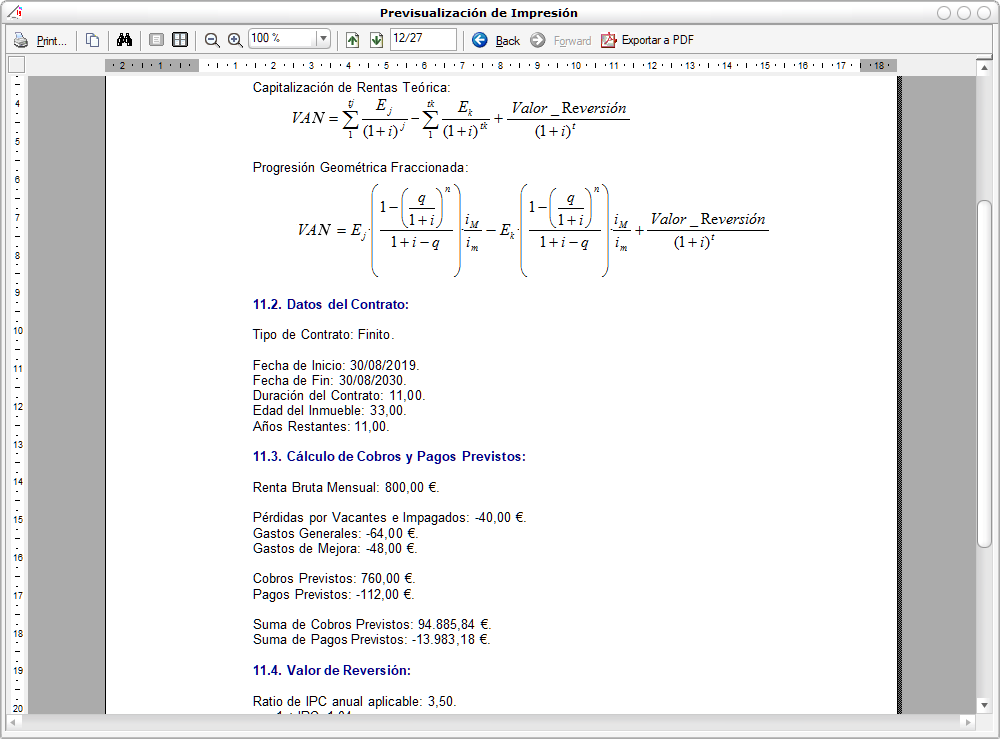Click the copy pages icon
Image resolution: width=1000 pixels, height=739 pixels.
click(92, 40)
